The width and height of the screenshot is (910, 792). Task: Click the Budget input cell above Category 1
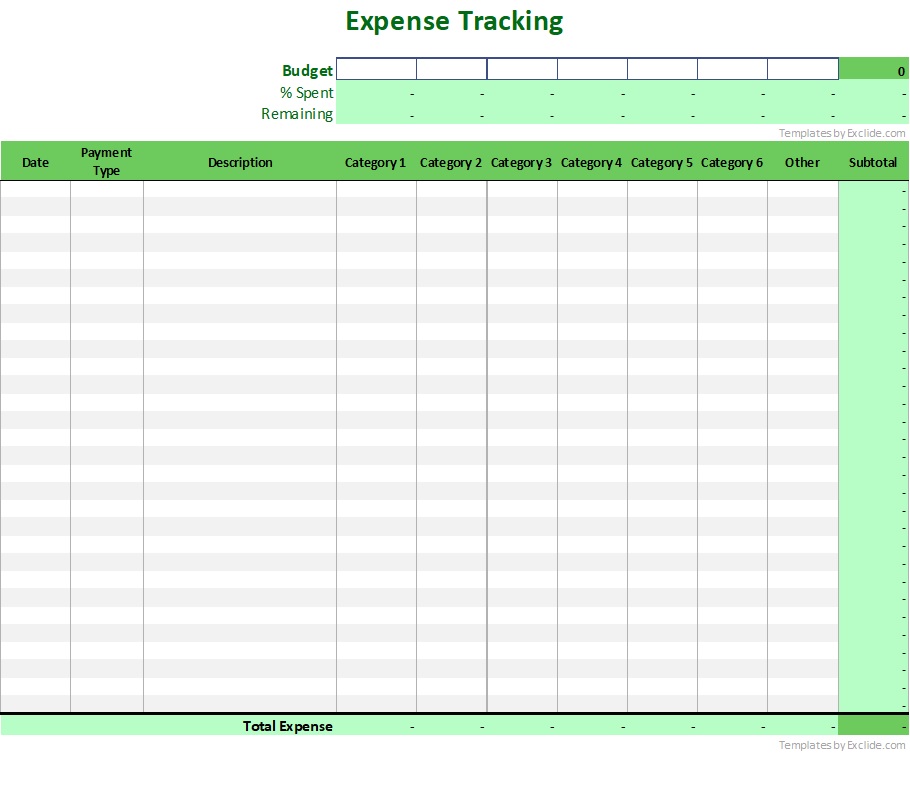pos(376,68)
